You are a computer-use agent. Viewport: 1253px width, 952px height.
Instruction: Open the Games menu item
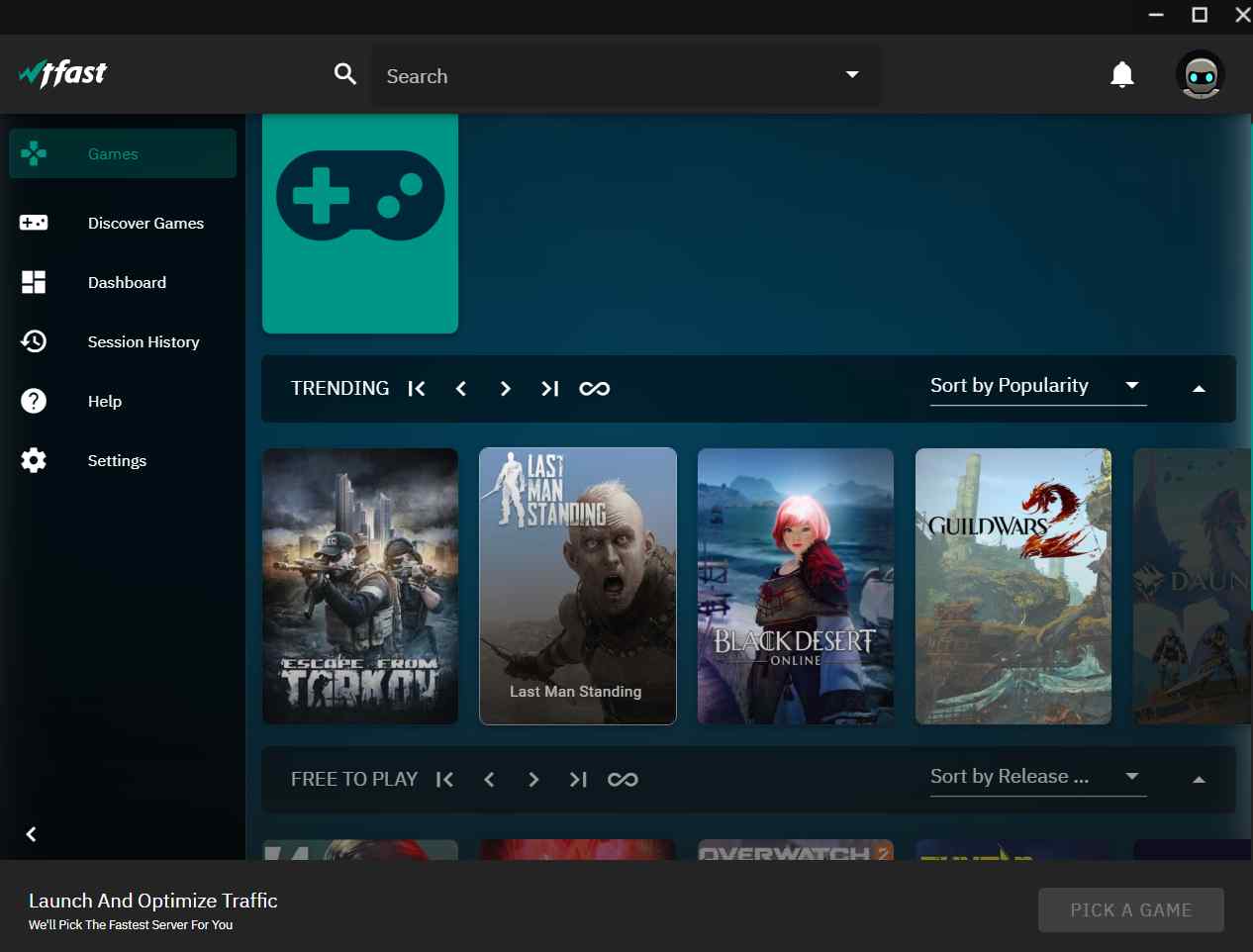pyautogui.click(x=123, y=153)
